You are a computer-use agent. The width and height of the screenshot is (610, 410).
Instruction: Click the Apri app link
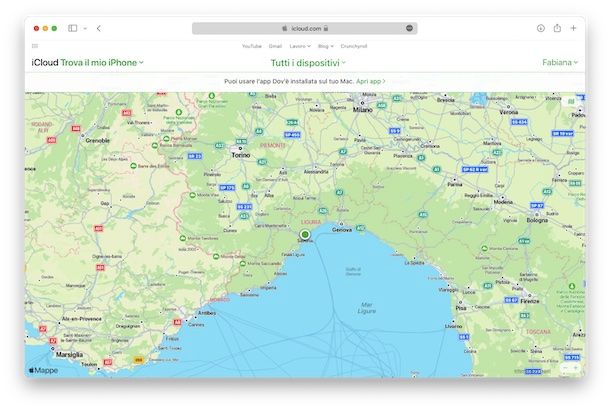click(x=370, y=81)
